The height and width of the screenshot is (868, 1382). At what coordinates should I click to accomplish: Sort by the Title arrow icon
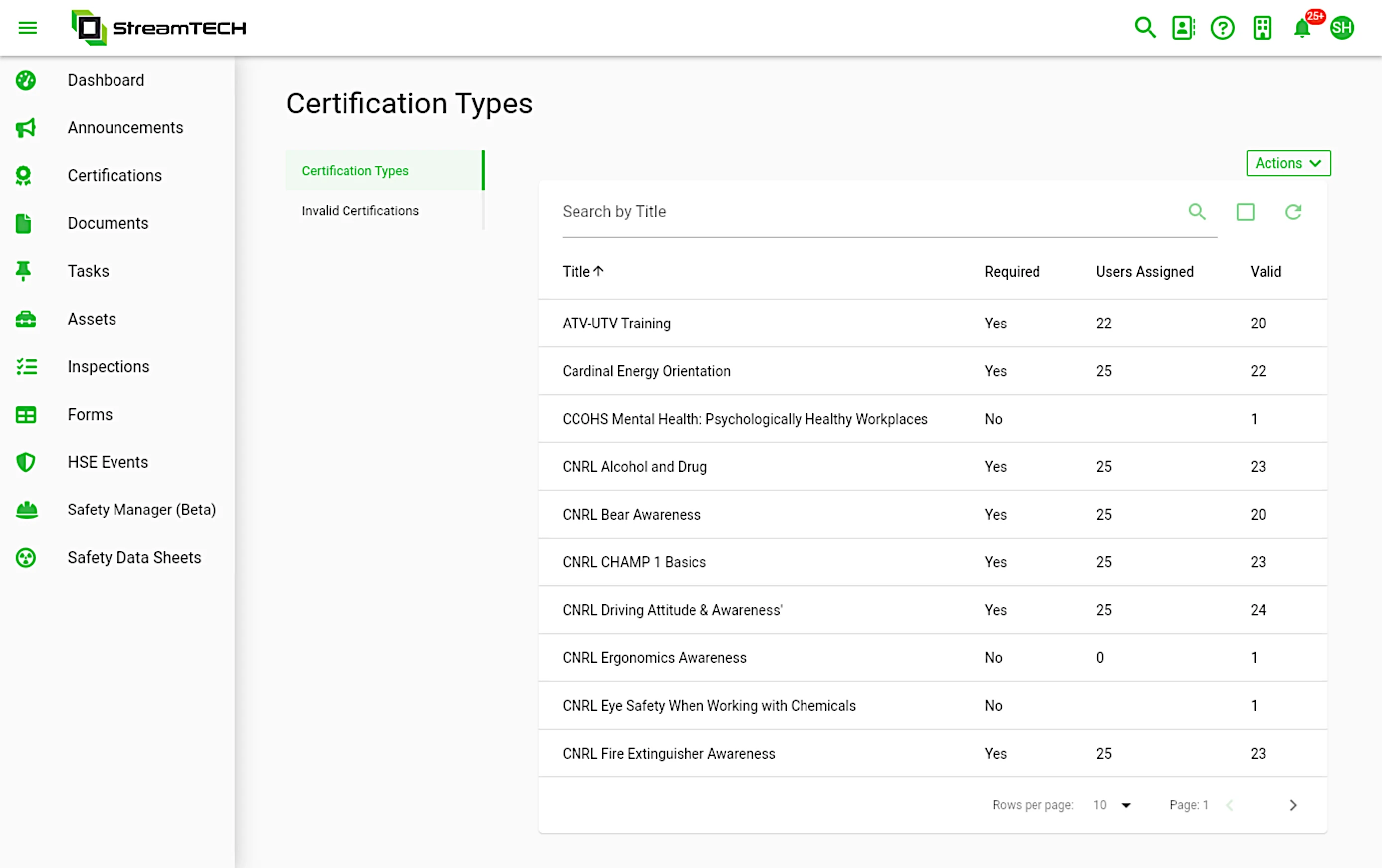point(598,271)
